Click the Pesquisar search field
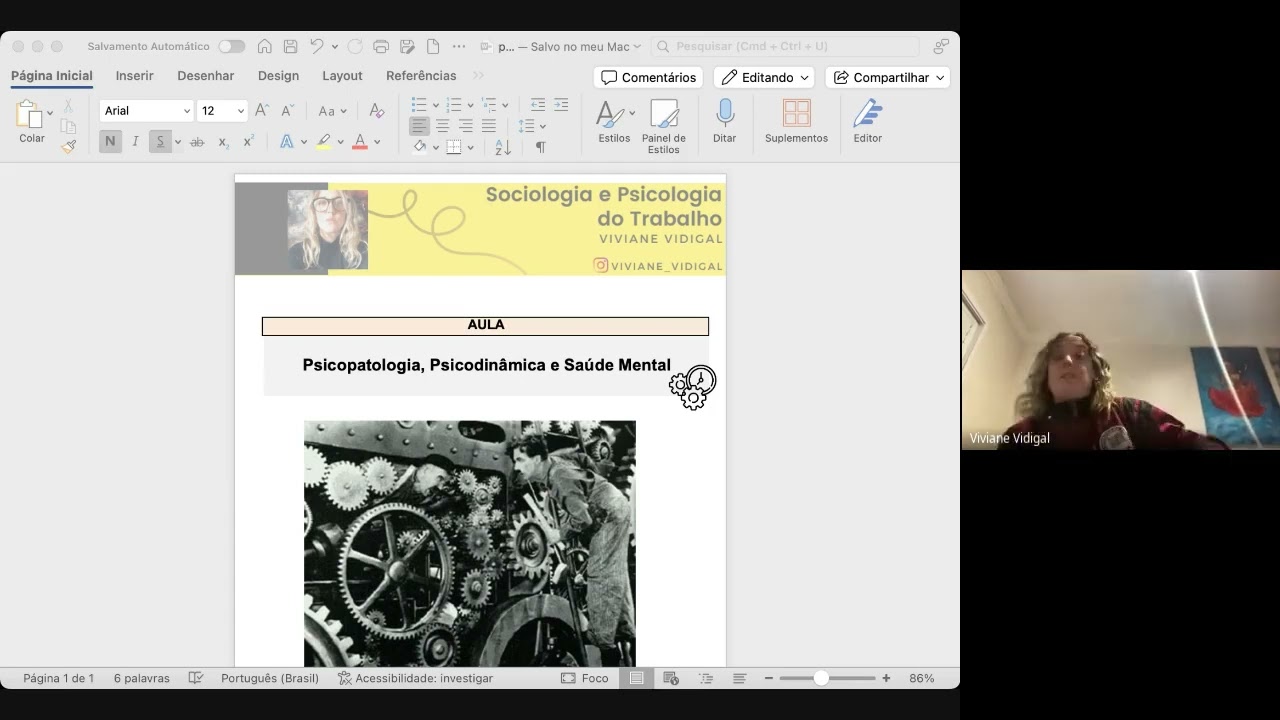1280x720 pixels. point(785,46)
